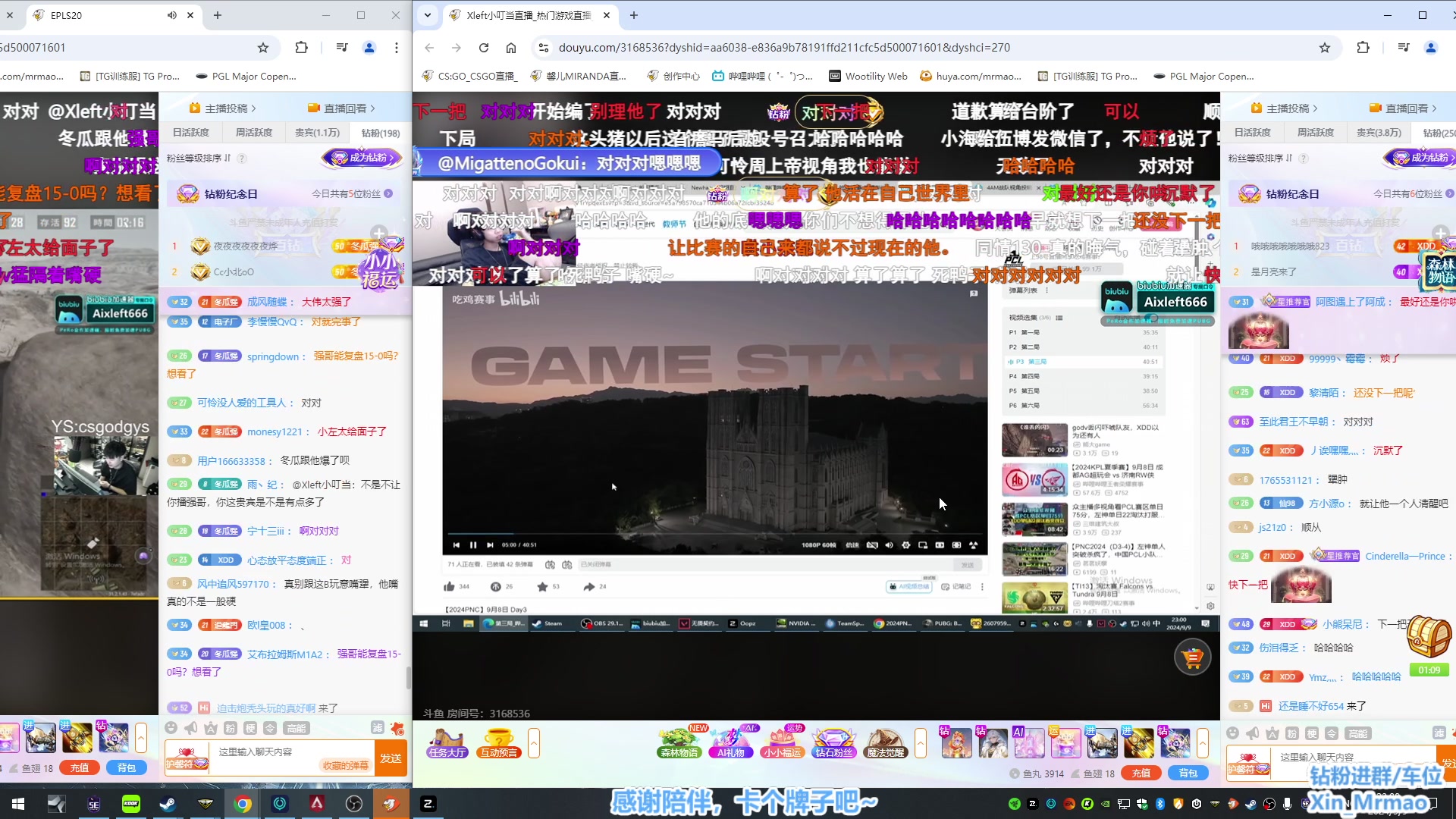
Task: Expand arrow next to 互动预言
Action: (534, 743)
